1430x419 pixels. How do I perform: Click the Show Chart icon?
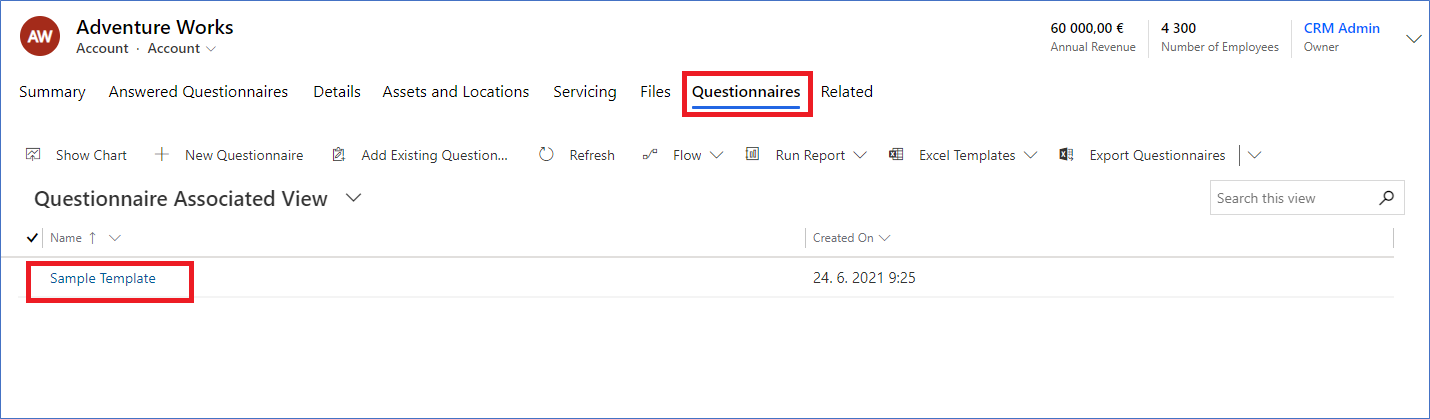coord(33,154)
